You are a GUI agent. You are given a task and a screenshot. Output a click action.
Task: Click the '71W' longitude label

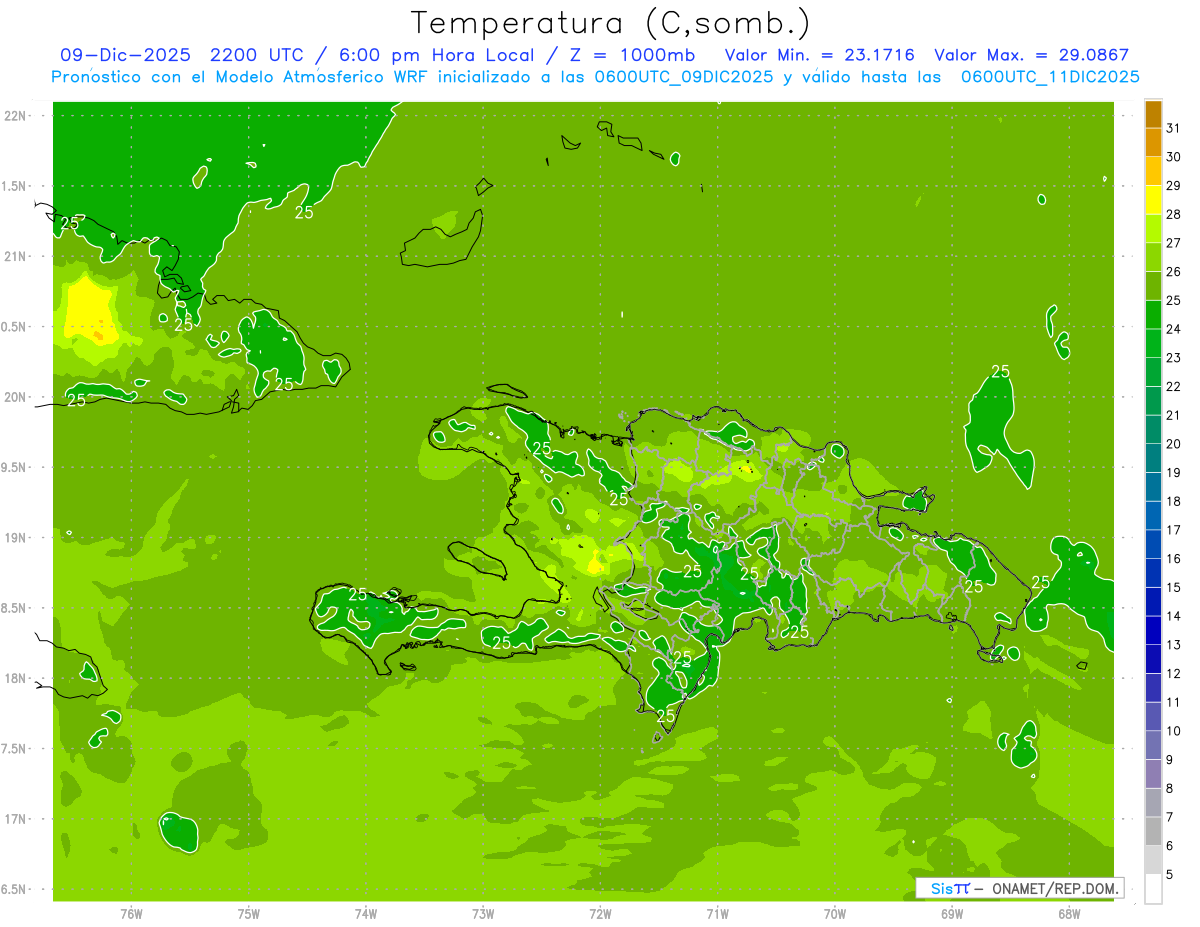(x=717, y=913)
